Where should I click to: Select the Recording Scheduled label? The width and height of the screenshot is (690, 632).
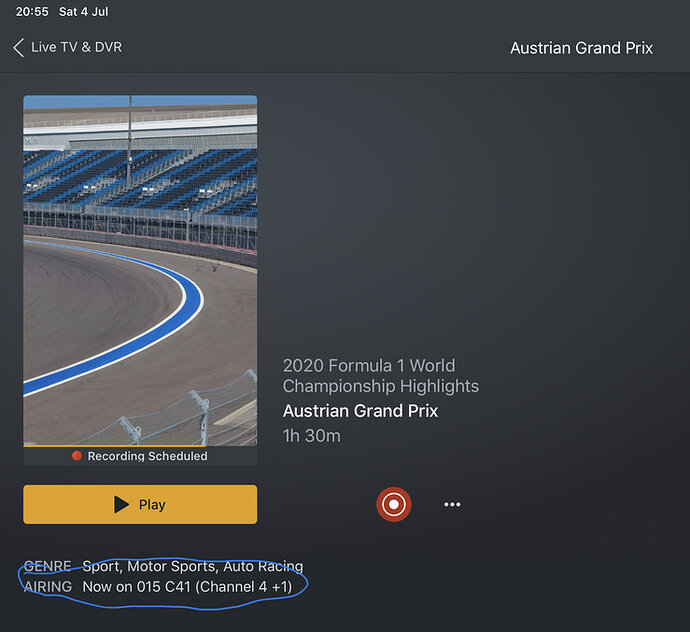pyautogui.click(x=147, y=456)
